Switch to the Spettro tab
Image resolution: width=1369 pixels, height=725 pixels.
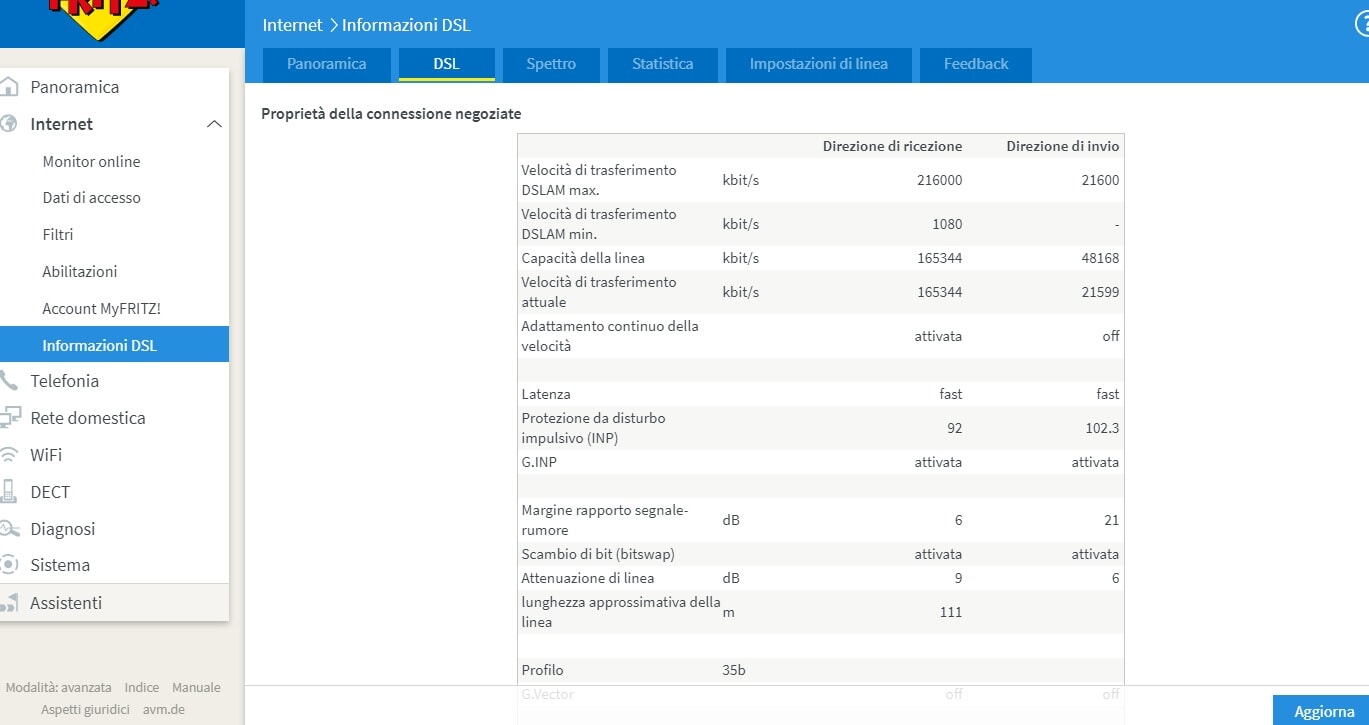(551, 64)
